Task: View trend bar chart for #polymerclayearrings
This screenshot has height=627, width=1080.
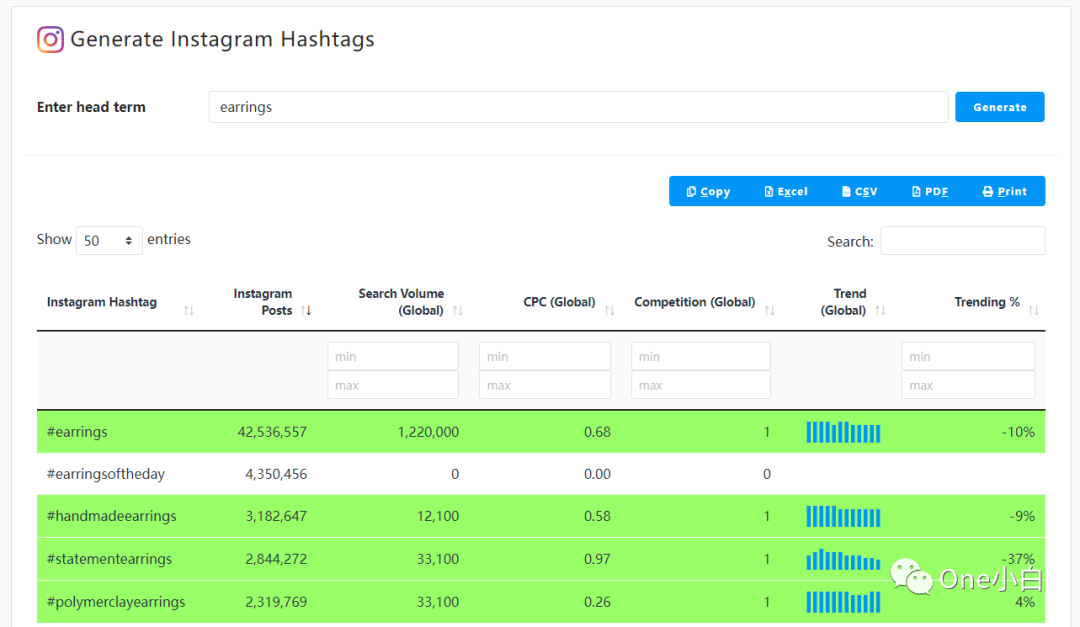Action: (x=843, y=602)
